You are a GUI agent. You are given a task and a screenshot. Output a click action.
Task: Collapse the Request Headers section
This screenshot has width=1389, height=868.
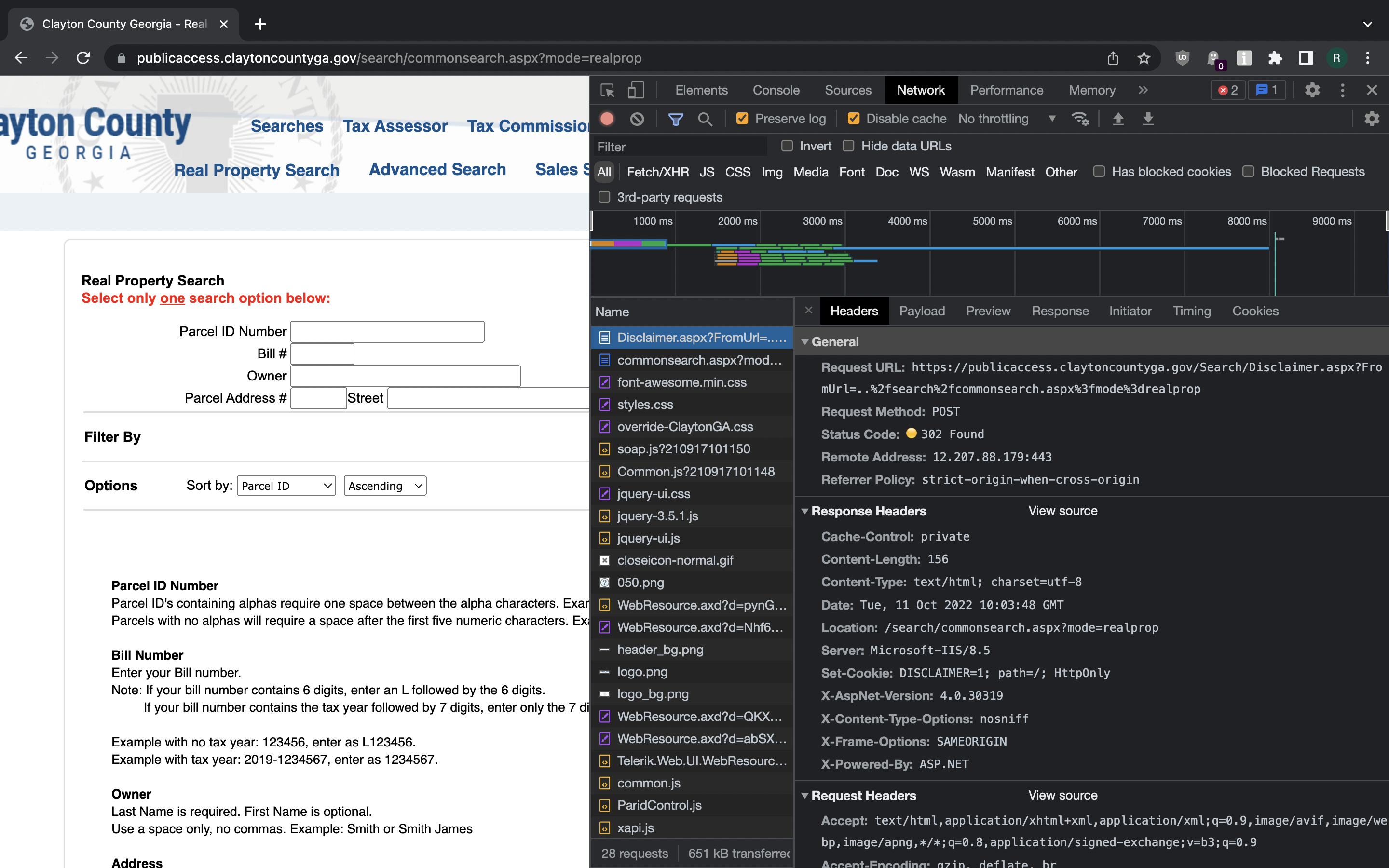click(804, 796)
